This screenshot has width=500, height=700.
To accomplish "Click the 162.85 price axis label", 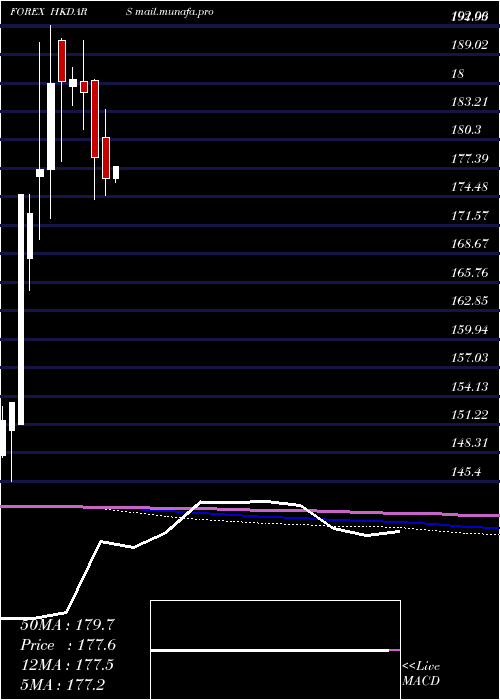I will point(471,301).
